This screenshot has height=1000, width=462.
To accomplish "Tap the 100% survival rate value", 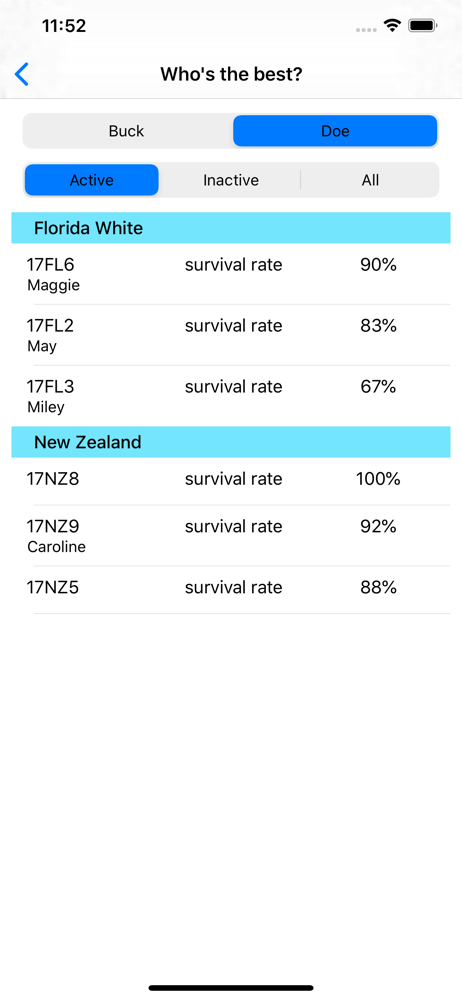I will click(378, 479).
